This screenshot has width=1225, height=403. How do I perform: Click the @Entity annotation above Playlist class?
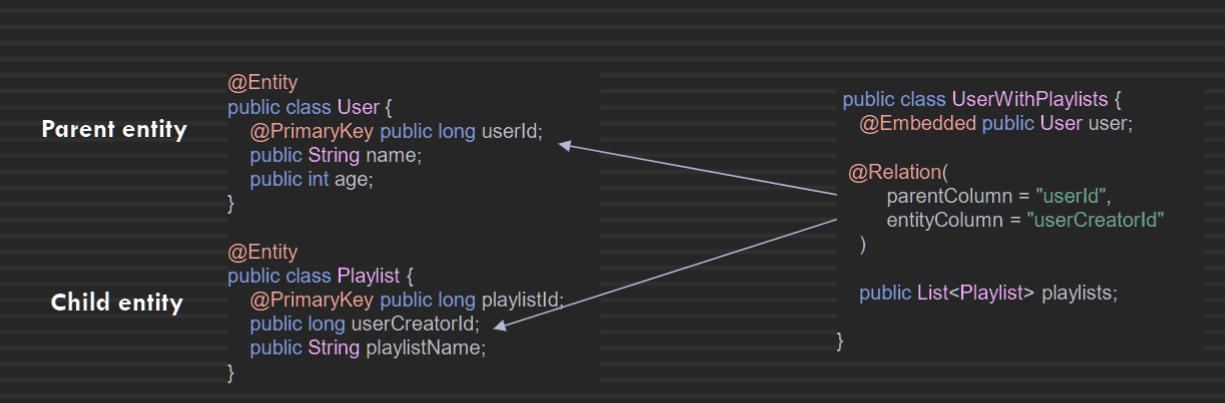[x=263, y=251]
